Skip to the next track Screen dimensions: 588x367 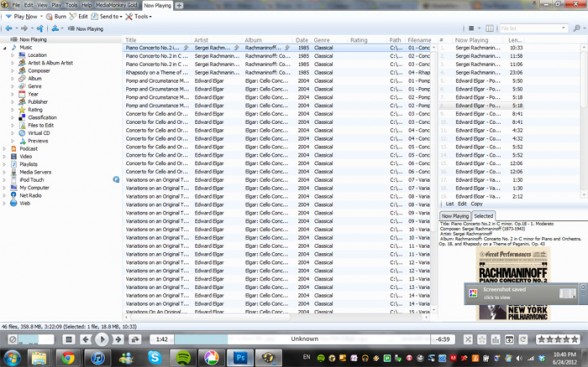click(118, 340)
